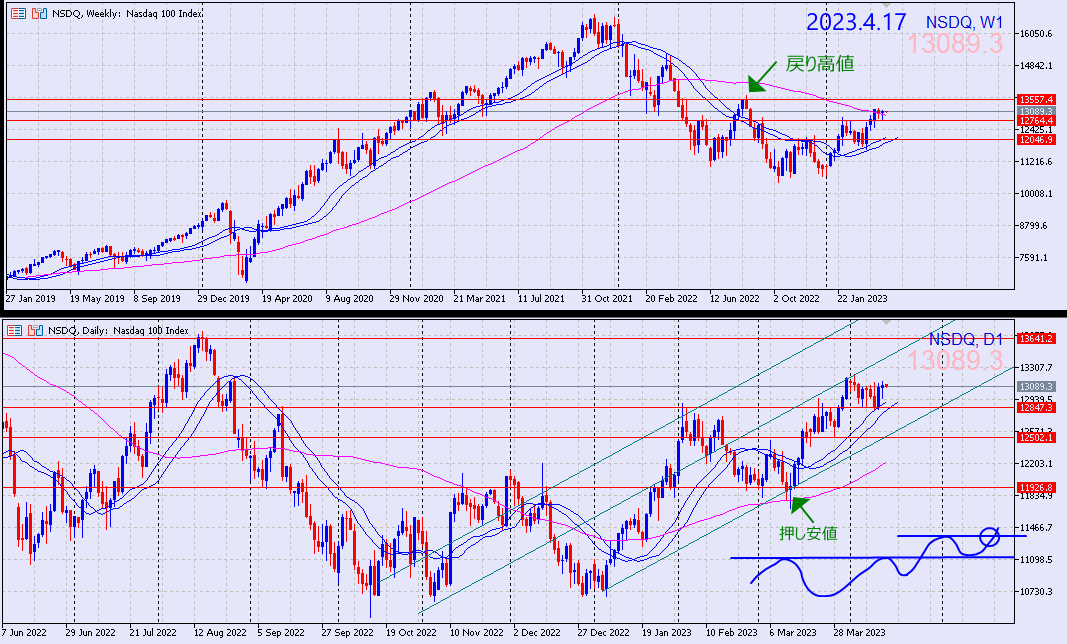The width and height of the screenshot is (1067, 644).
Task: Click the red 13557.4 price tag
Action: click(1036, 99)
